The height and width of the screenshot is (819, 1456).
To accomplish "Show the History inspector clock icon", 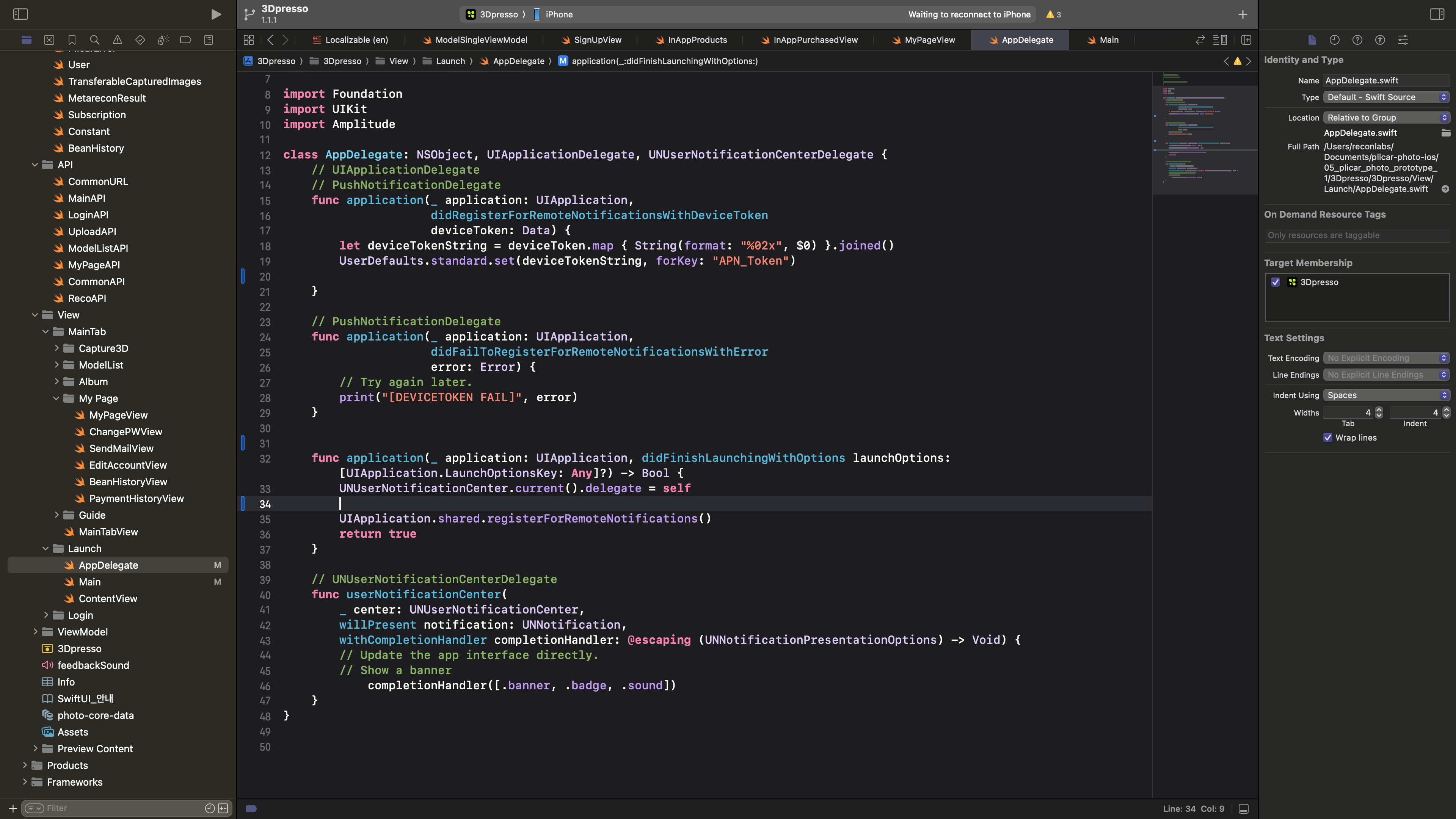I will tap(1335, 39).
